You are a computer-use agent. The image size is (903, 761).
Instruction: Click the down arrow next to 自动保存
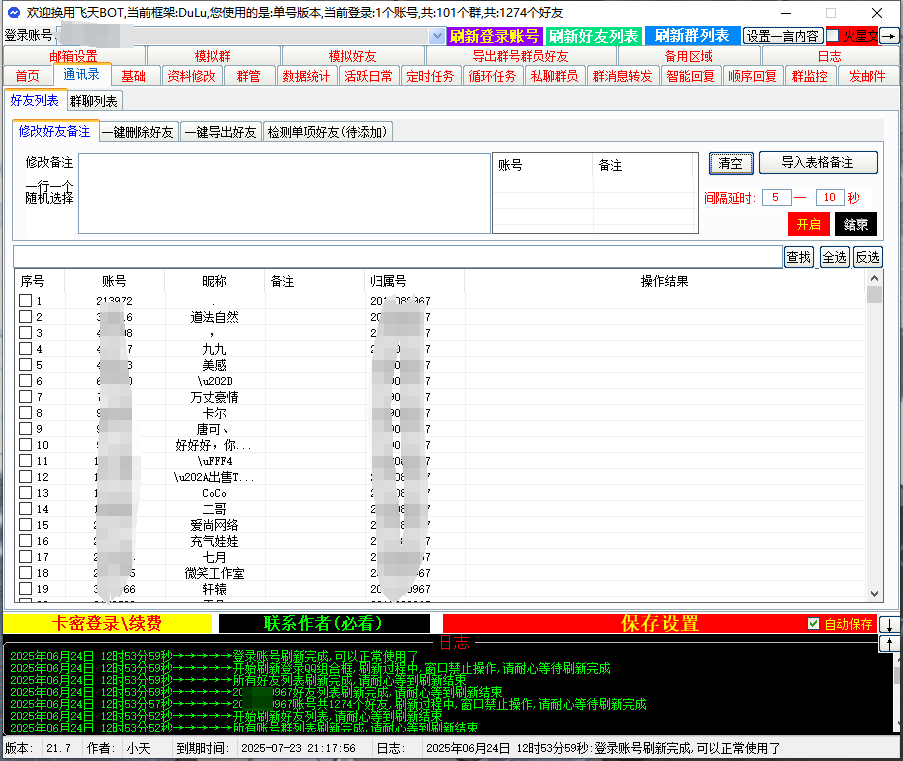tap(889, 624)
